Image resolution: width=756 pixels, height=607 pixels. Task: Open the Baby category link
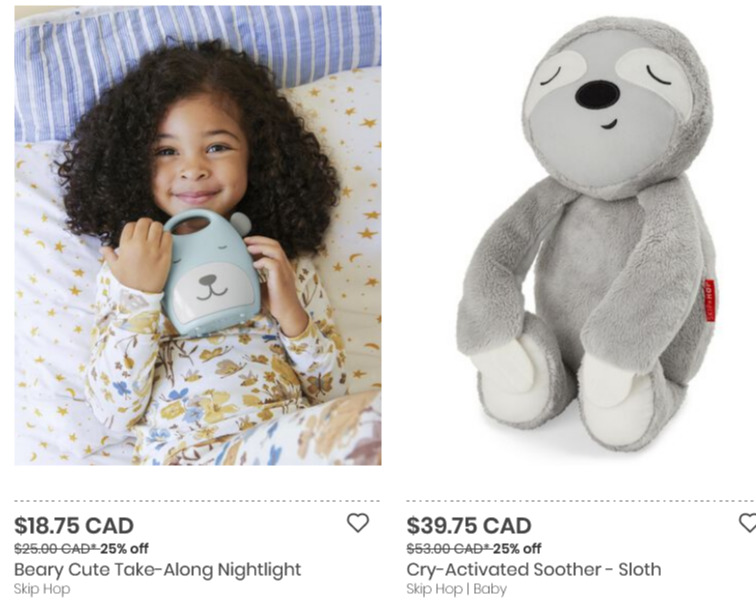coord(490,589)
